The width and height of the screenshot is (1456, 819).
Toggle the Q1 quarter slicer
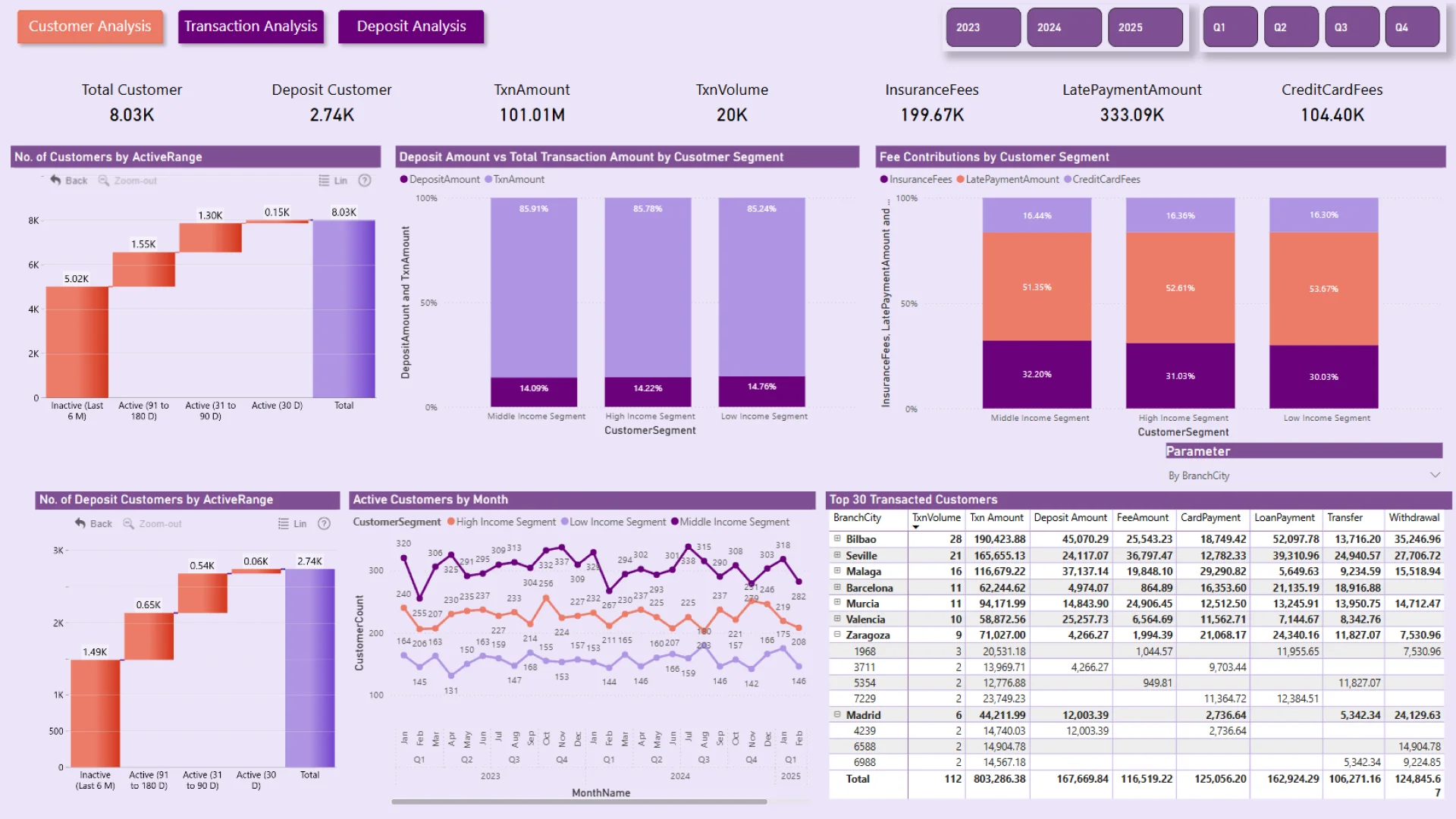[x=1230, y=27]
